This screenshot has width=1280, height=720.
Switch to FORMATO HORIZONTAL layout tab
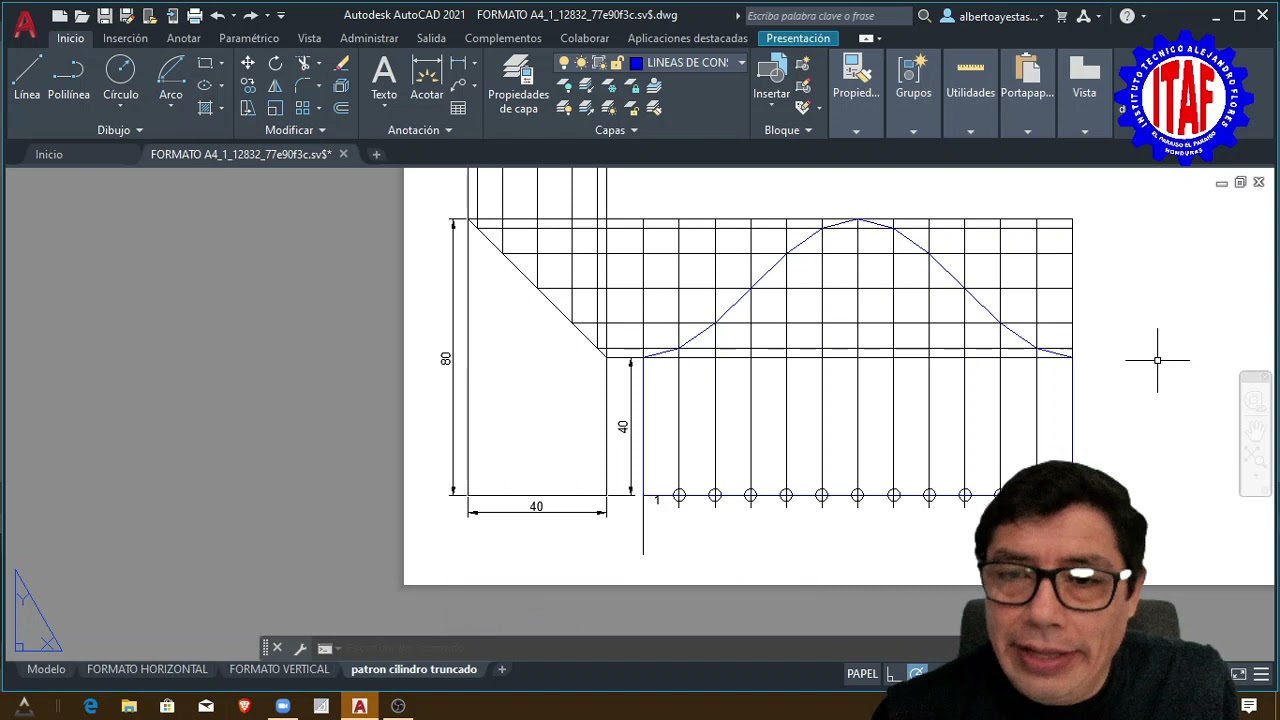click(x=147, y=670)
